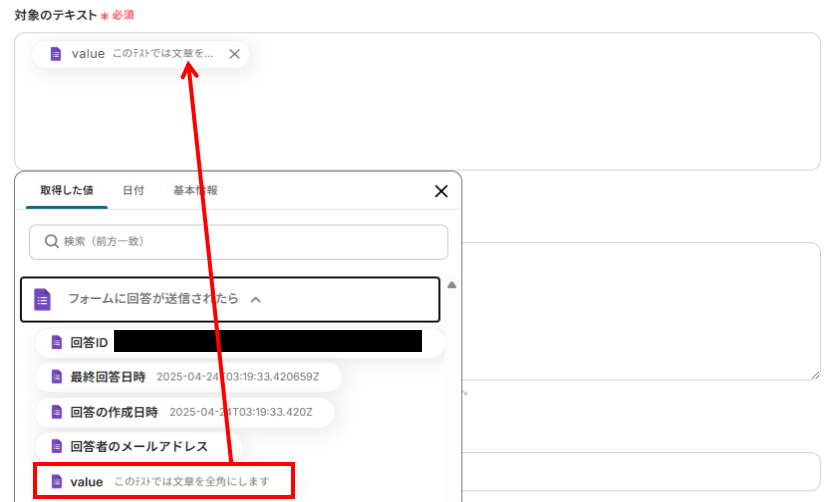Click the icon next to 回答の作成日時
This screenshot has width=831, height=502.
[x=57, y=412]
